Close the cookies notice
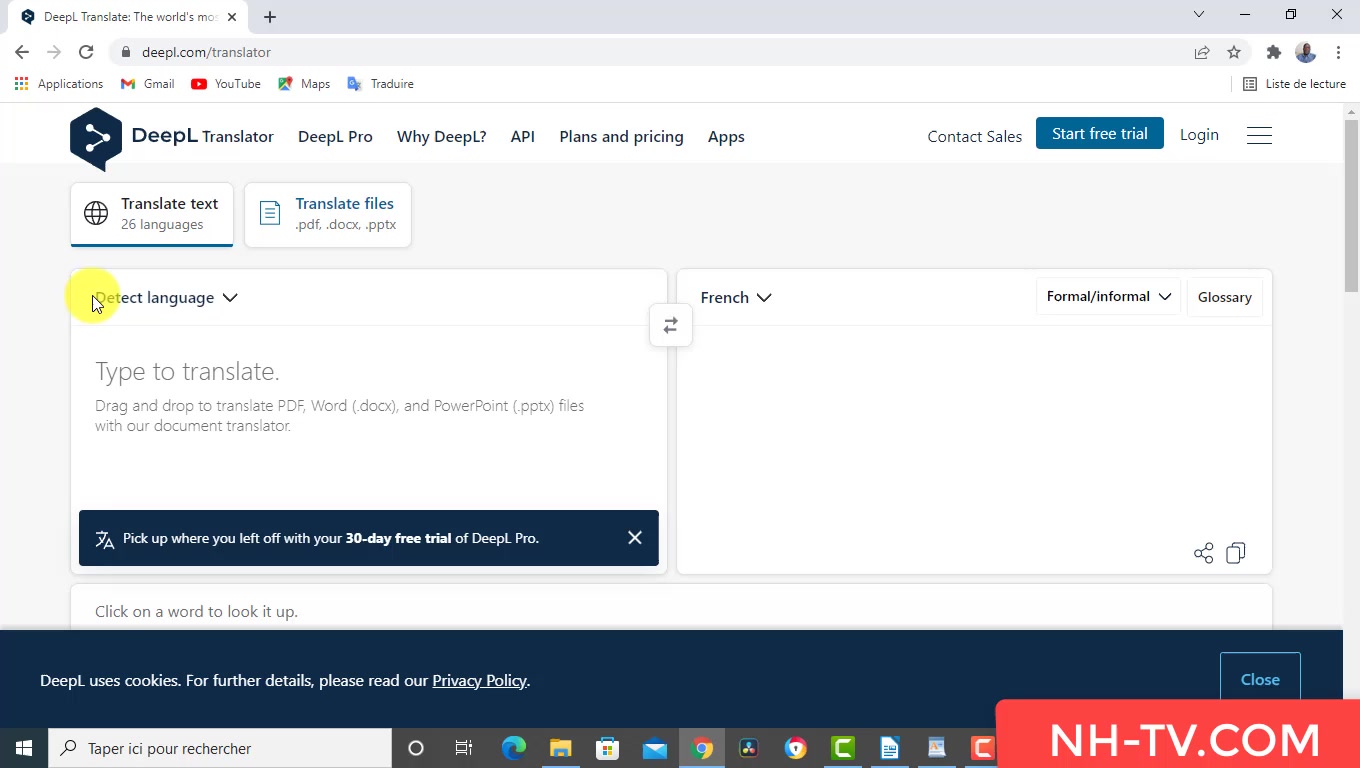Screen dimensions: 1360x768 pos(1260,680)
